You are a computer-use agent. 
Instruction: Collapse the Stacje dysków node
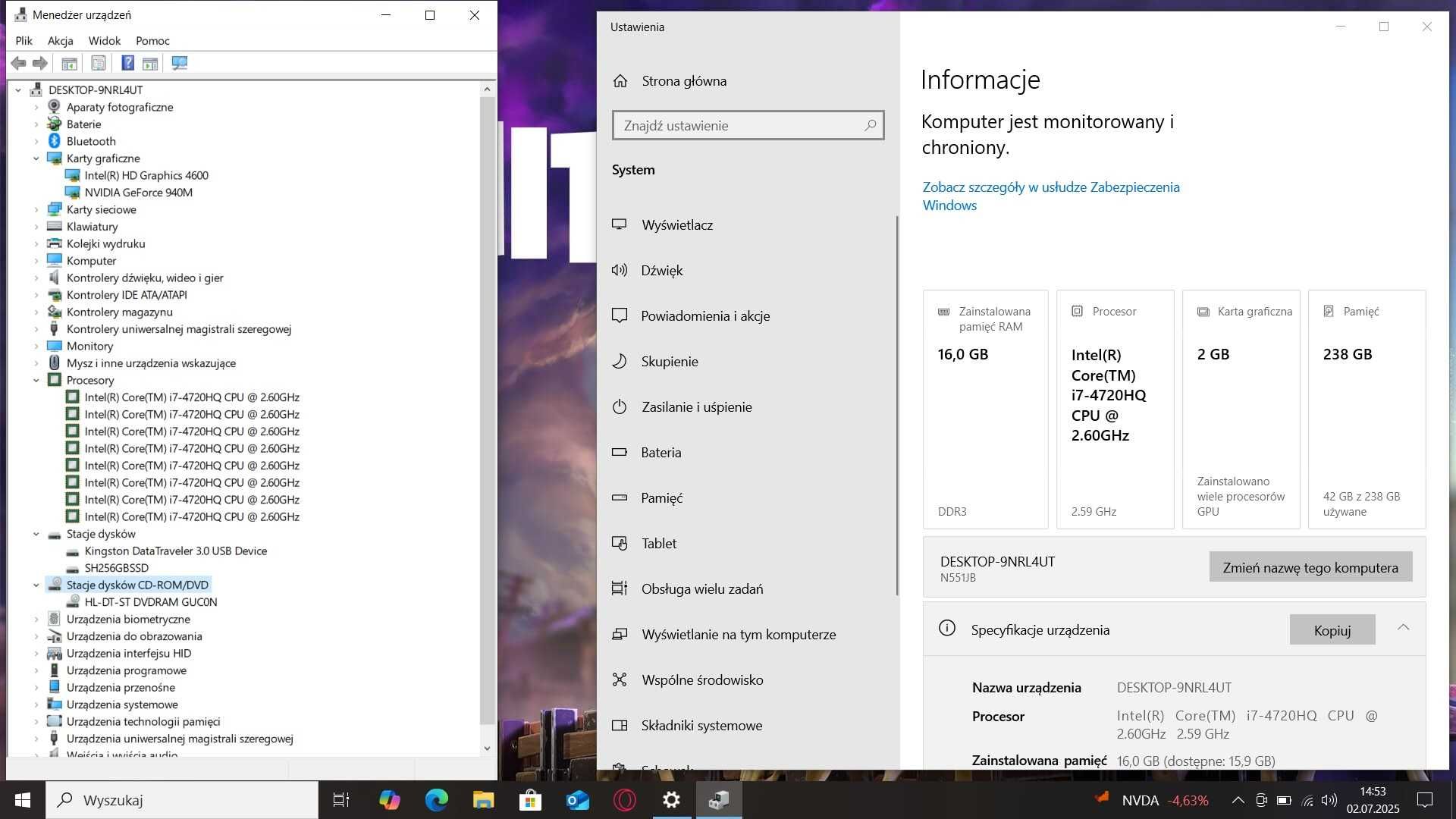click(36, 535)
